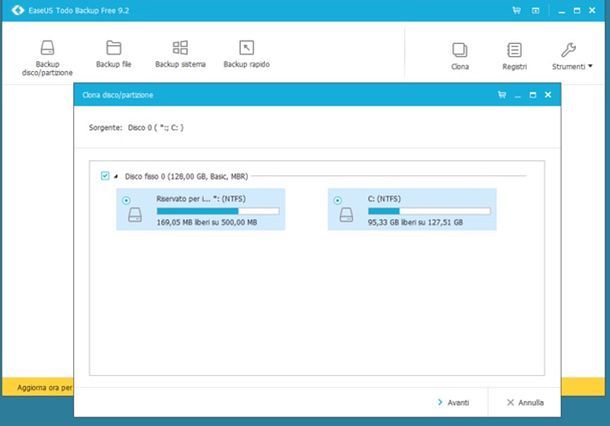Open the Clona tool
Image resolution: width=610 pixels, height=426 pixels.
click(460, 56)
